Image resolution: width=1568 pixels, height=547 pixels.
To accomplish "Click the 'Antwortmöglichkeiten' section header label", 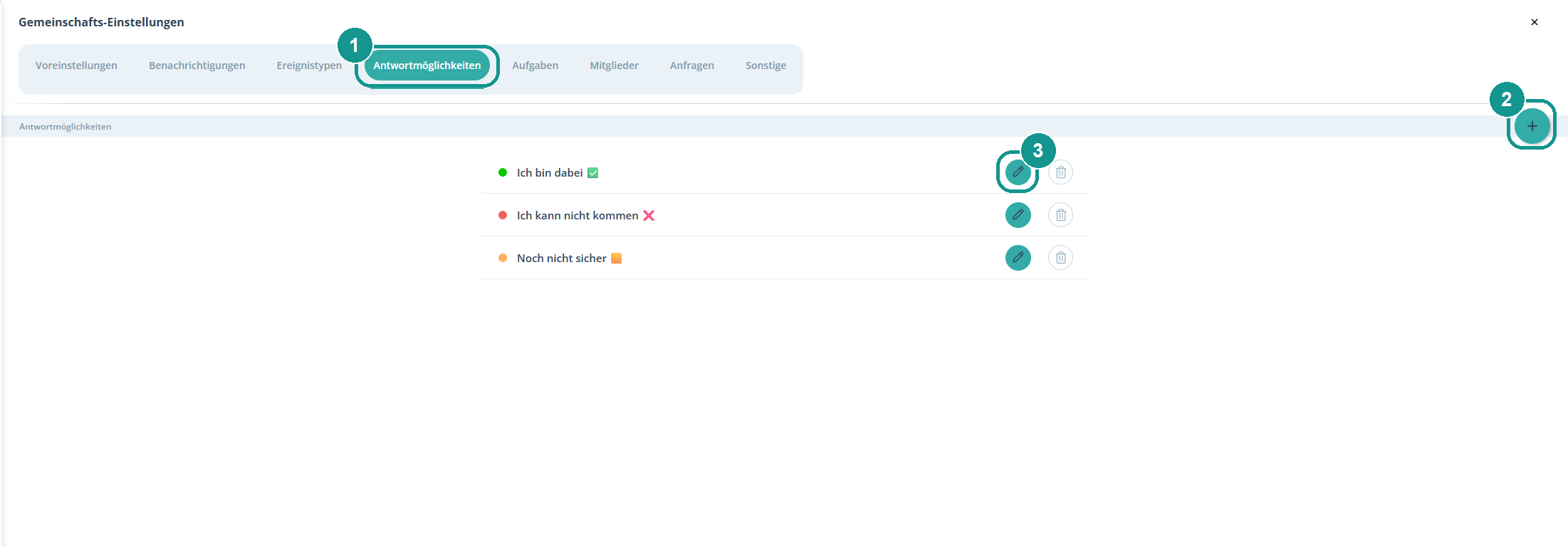I will [65, 127].
